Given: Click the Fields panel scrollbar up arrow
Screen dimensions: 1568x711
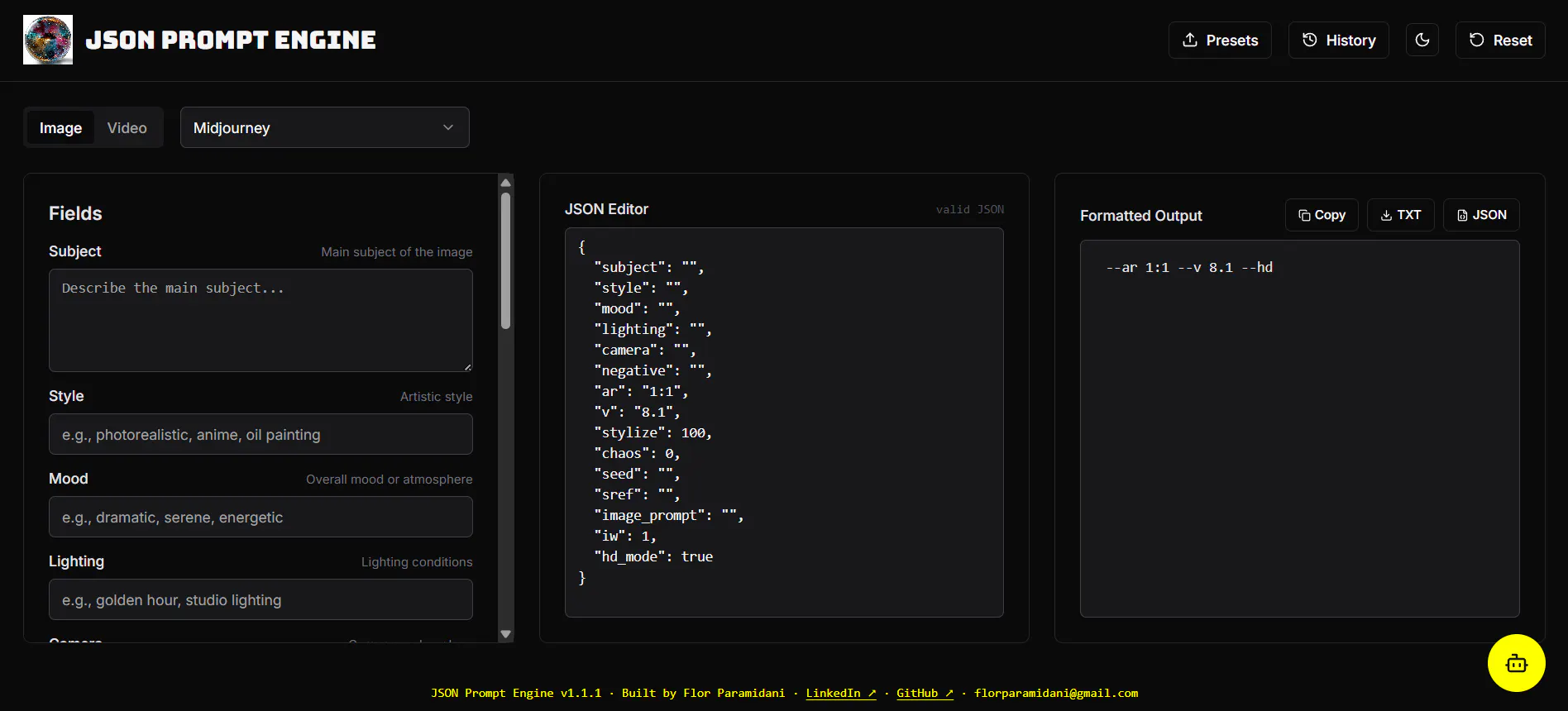Looking at the screenshot, I should click(505, 182).
